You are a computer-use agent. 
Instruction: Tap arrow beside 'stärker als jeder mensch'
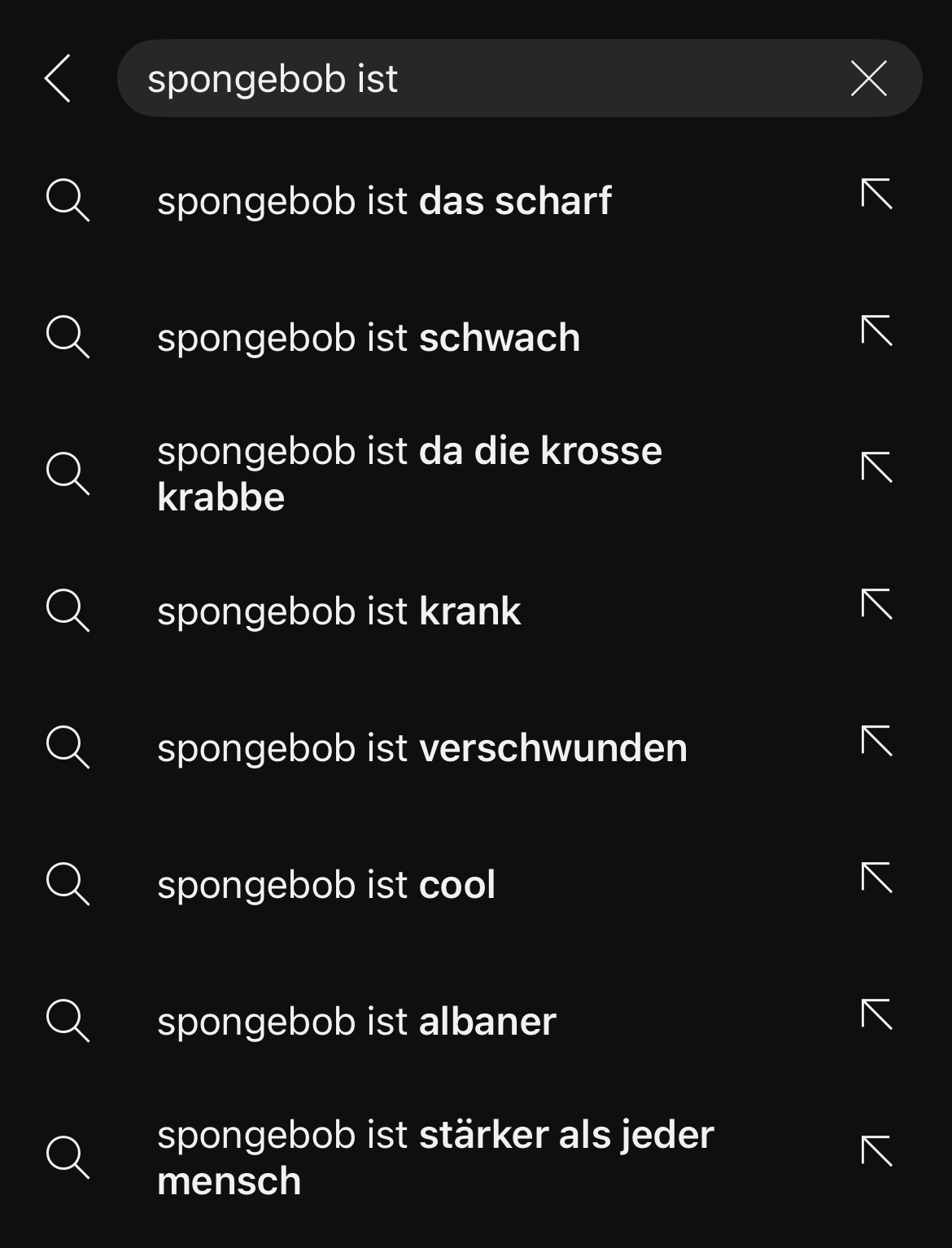tap(876, 1152)
